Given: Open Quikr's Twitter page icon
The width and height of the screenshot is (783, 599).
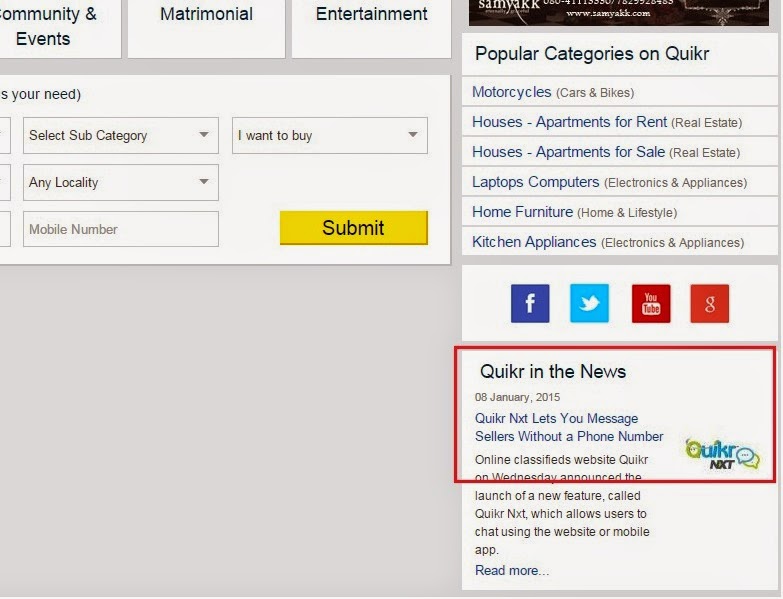Looking at the screenshot, I should tap(589, 303).
